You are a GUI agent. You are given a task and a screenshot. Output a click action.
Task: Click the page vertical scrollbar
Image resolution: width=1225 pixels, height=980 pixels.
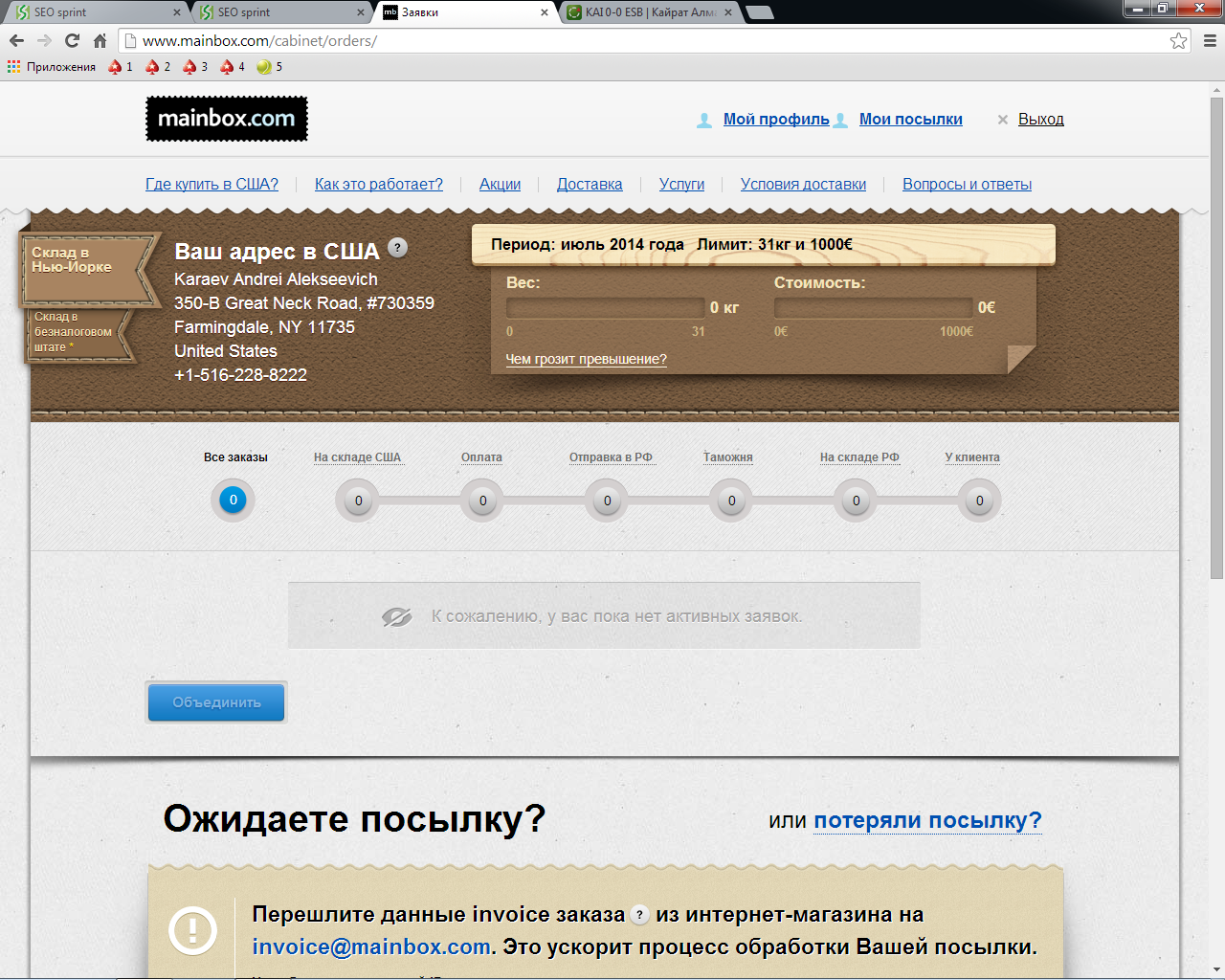pyautogui.click(x=1216, y=337)
